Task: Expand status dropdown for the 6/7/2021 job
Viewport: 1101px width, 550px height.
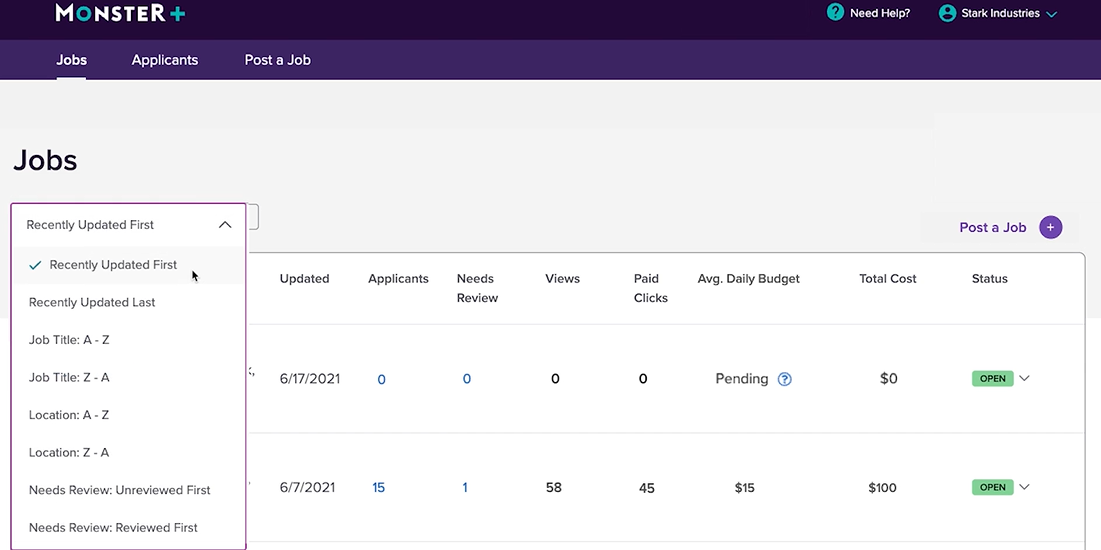Action: (1024, 488)
